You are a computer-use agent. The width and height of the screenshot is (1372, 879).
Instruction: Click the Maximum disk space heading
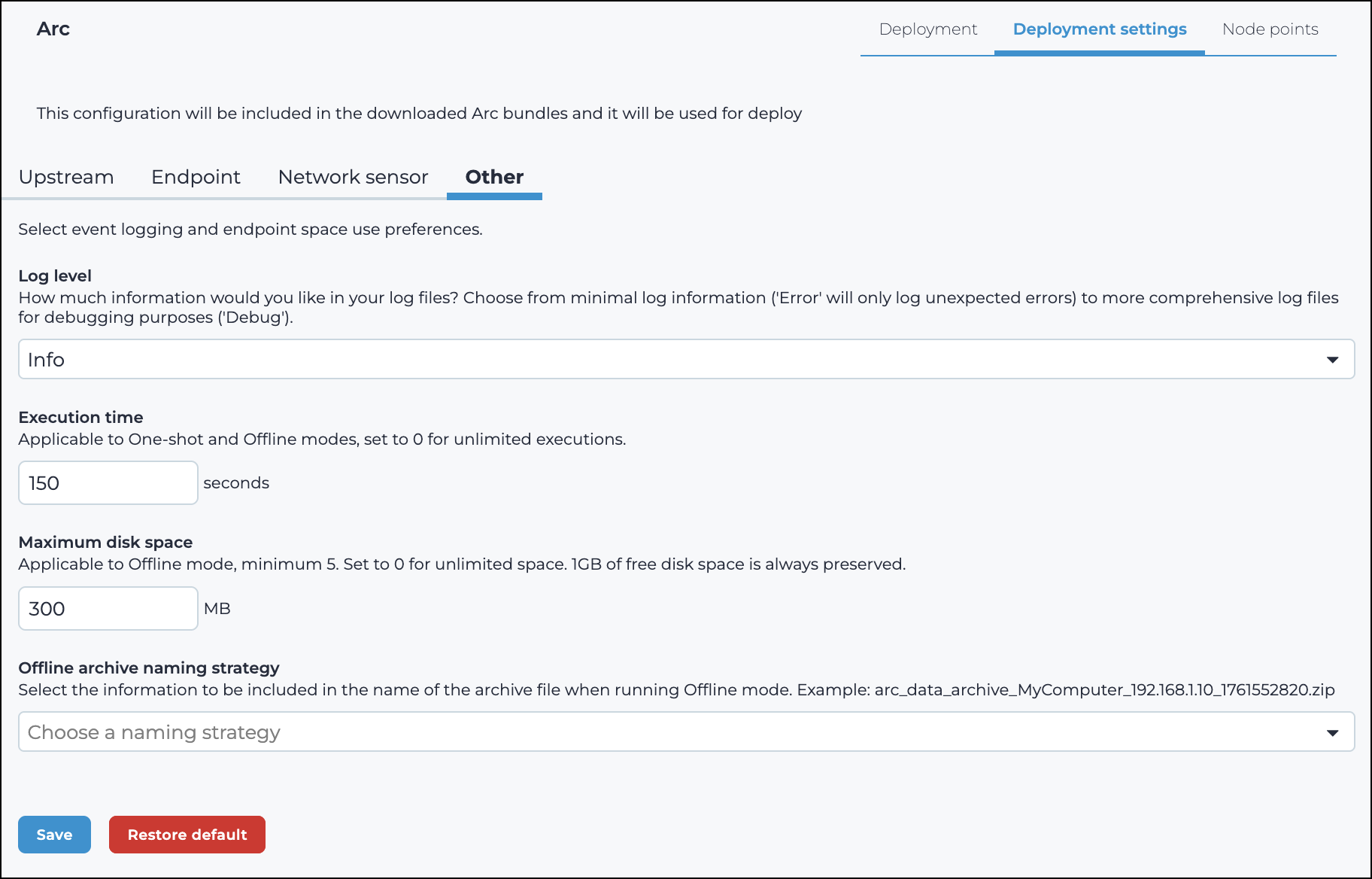coord(105,543)
